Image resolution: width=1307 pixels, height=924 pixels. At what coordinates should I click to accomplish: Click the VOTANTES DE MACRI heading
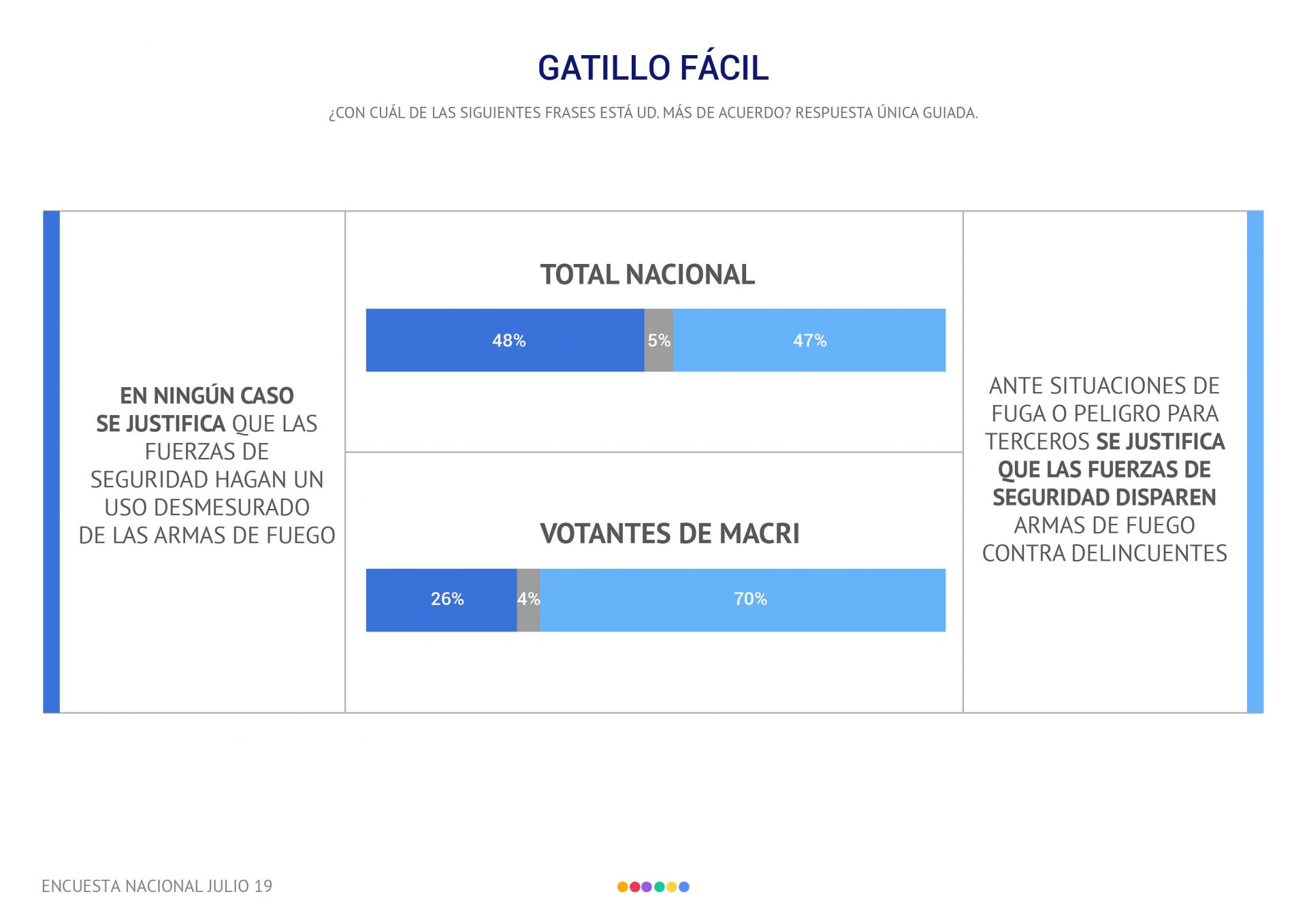pos(670,533)
